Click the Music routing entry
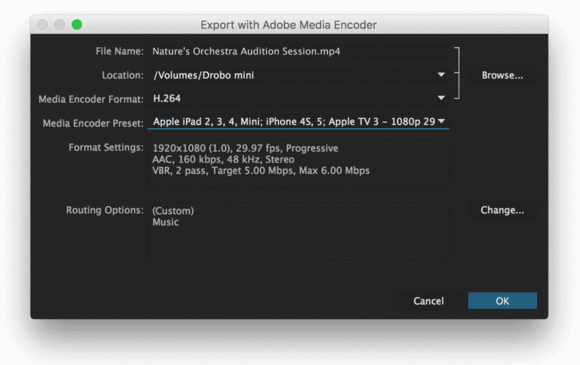 pyautogui.click(x=165, y=222)
